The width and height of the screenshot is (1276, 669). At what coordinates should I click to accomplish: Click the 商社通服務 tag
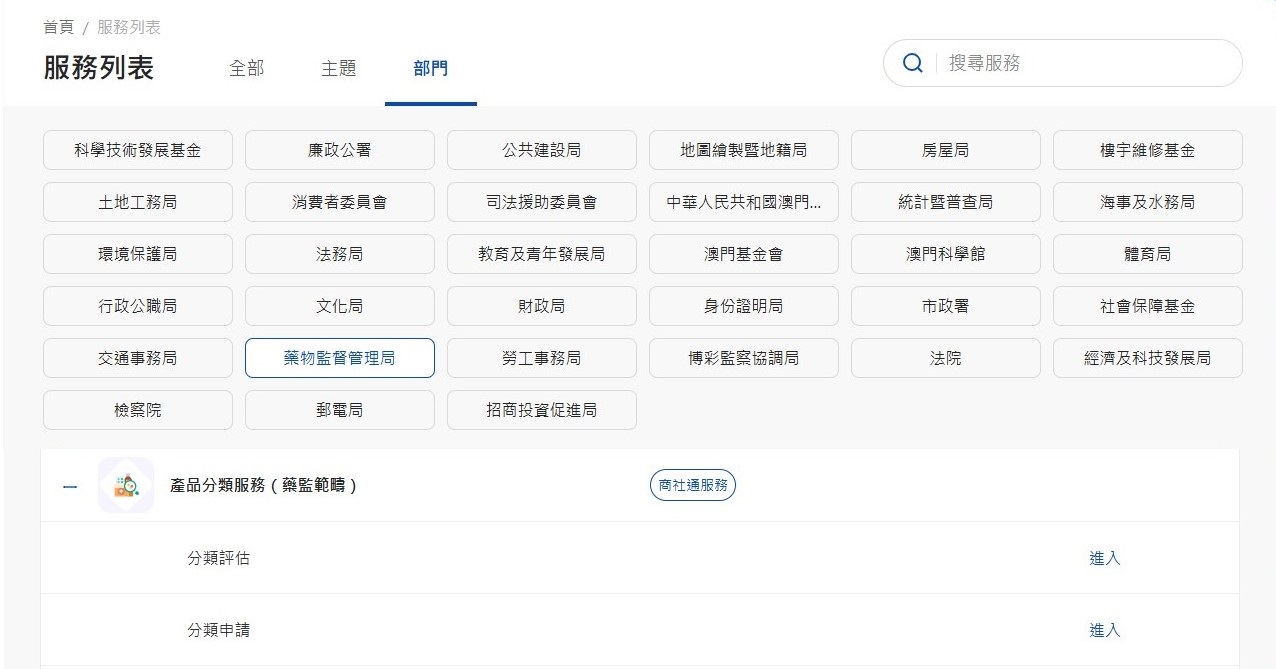tap(693, 486)
